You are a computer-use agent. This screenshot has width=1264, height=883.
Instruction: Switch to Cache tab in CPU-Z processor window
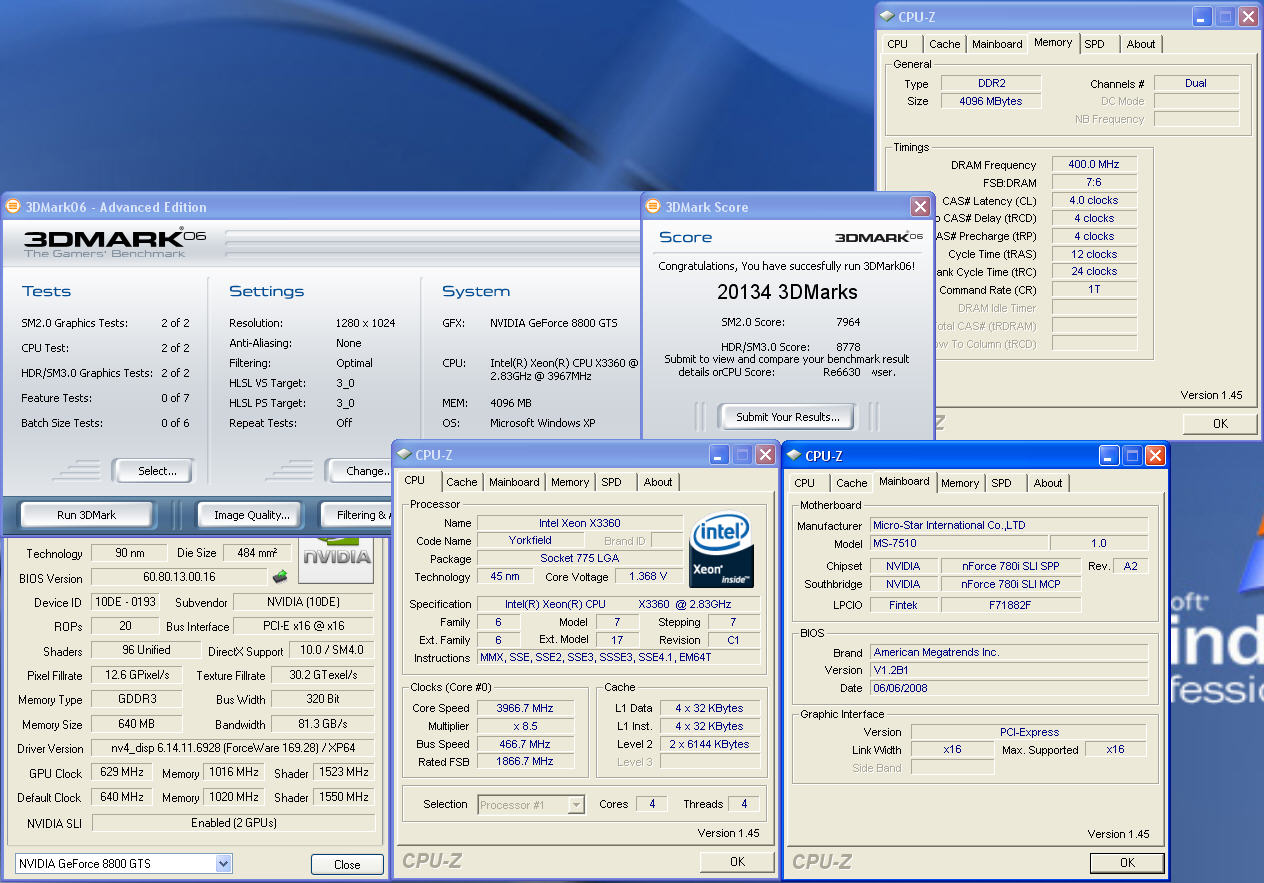click(461, 482)
